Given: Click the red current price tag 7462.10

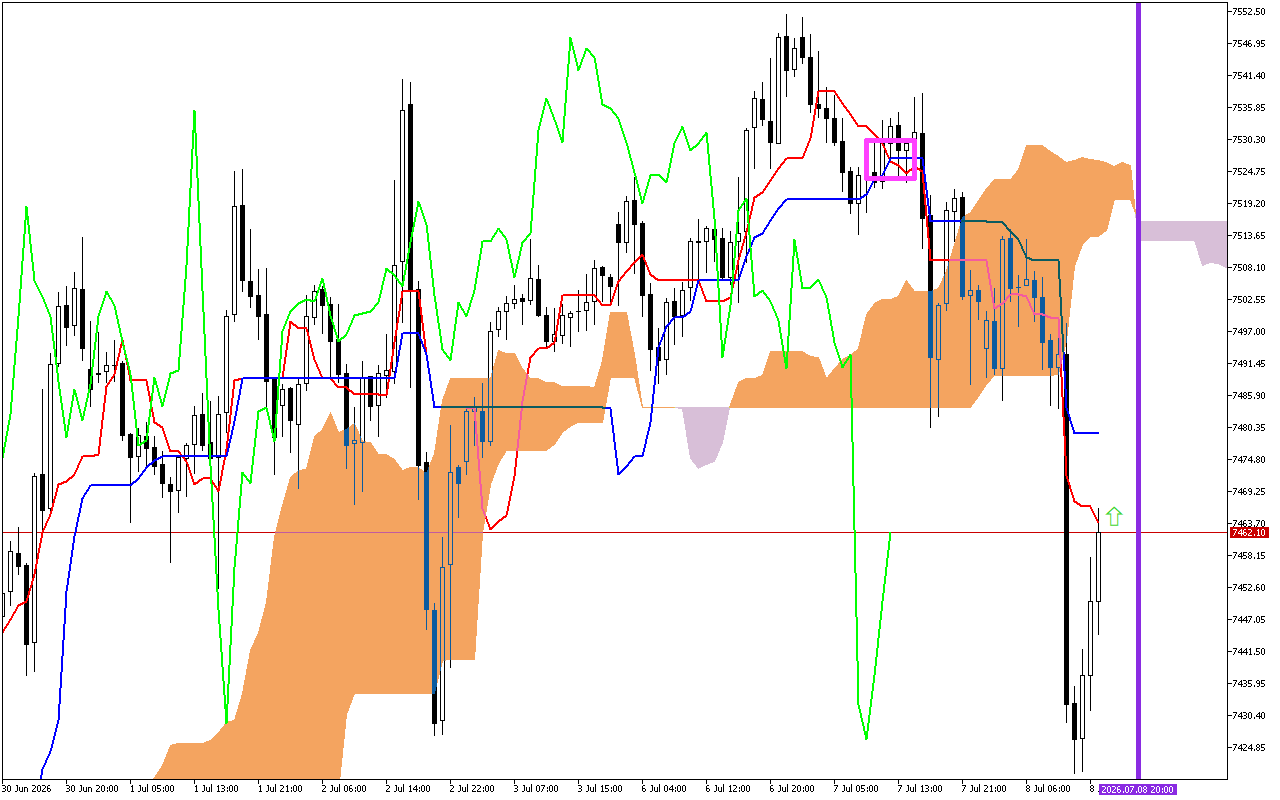Looking at the screenshot, I should tap(1248, 533).
